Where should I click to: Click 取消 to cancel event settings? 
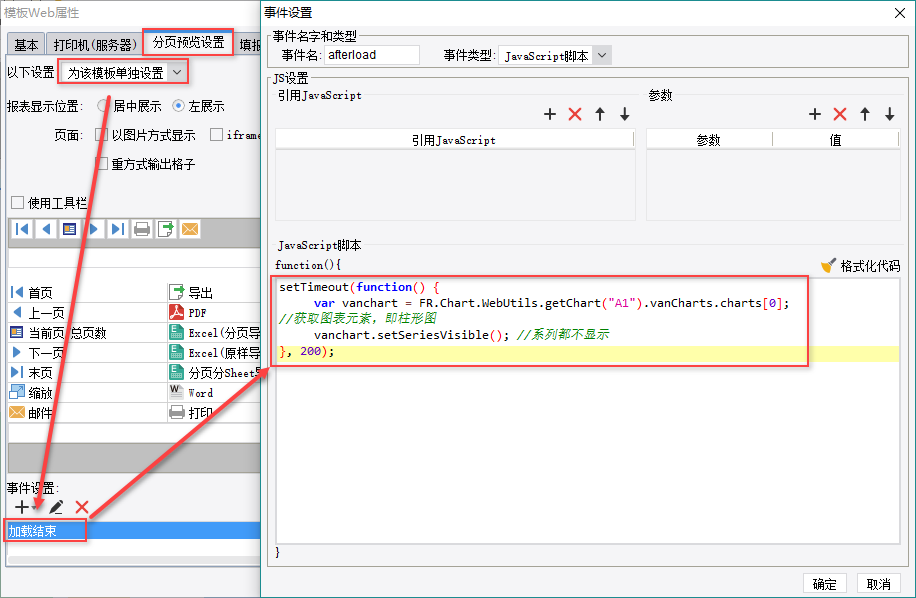click(x=879, y=584)
